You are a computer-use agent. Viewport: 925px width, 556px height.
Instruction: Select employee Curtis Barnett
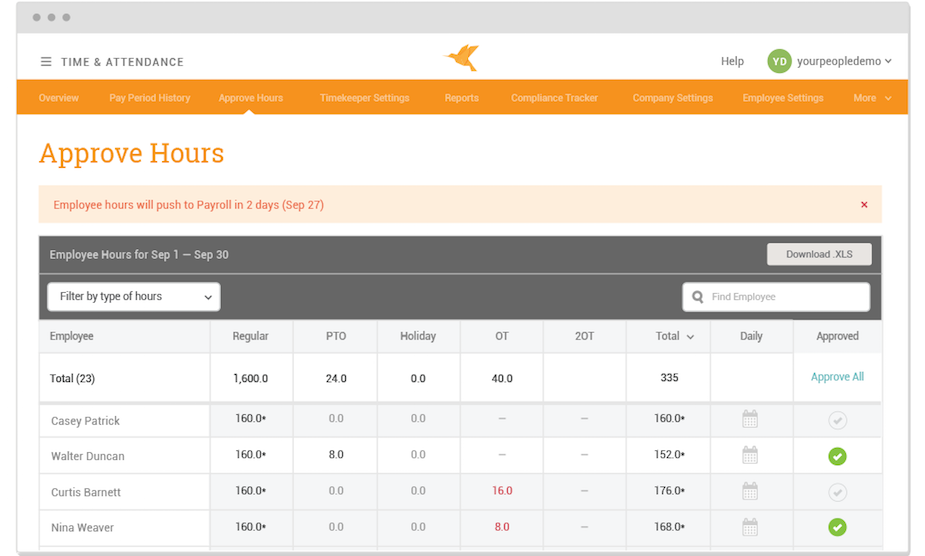86,492
